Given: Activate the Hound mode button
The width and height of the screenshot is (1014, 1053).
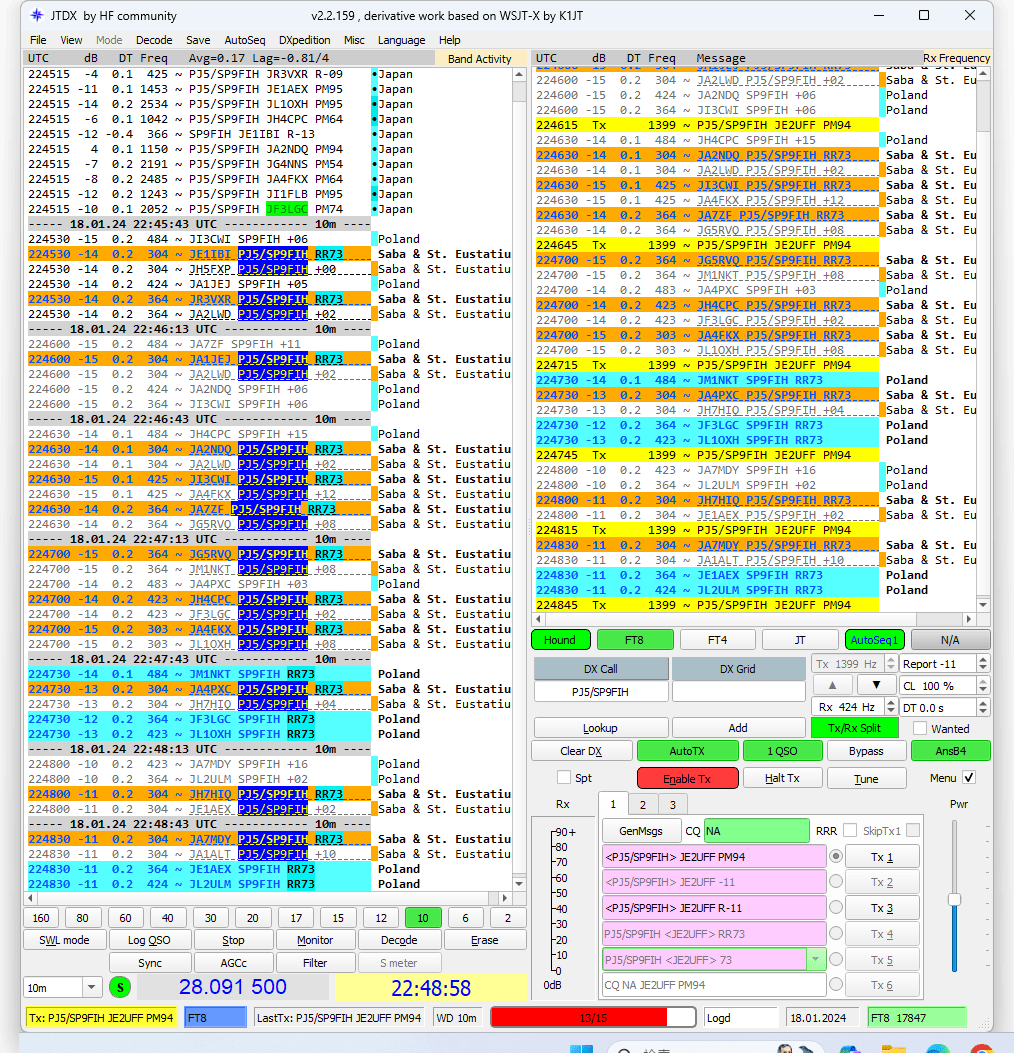Looking at the screenshot, I should pyautogui.click(x=560, y=640).
